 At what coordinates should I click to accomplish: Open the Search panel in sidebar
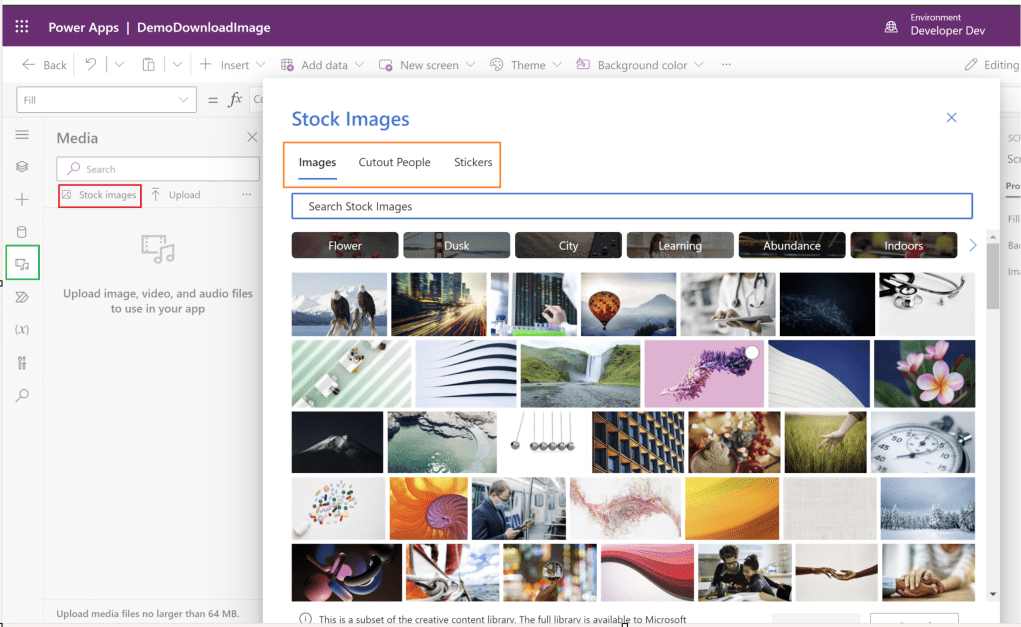(21, 395)
